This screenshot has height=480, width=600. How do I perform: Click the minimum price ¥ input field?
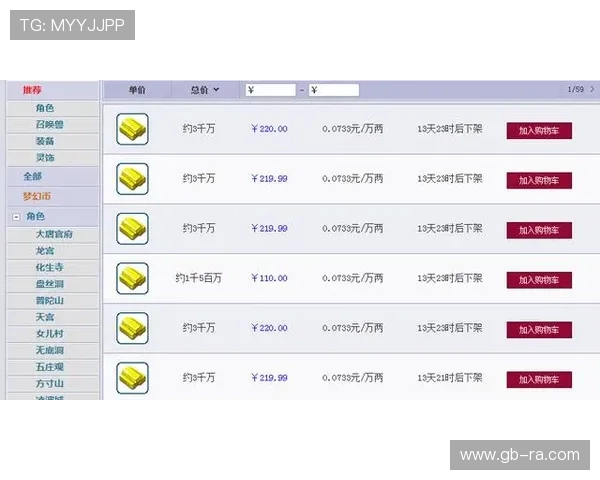pyautogui.click(x=271, y=90)
